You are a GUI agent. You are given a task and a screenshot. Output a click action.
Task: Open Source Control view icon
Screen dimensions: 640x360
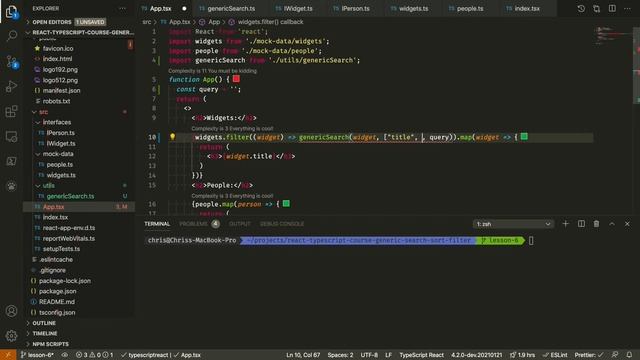pyautogui.click(x=11, y=62)
